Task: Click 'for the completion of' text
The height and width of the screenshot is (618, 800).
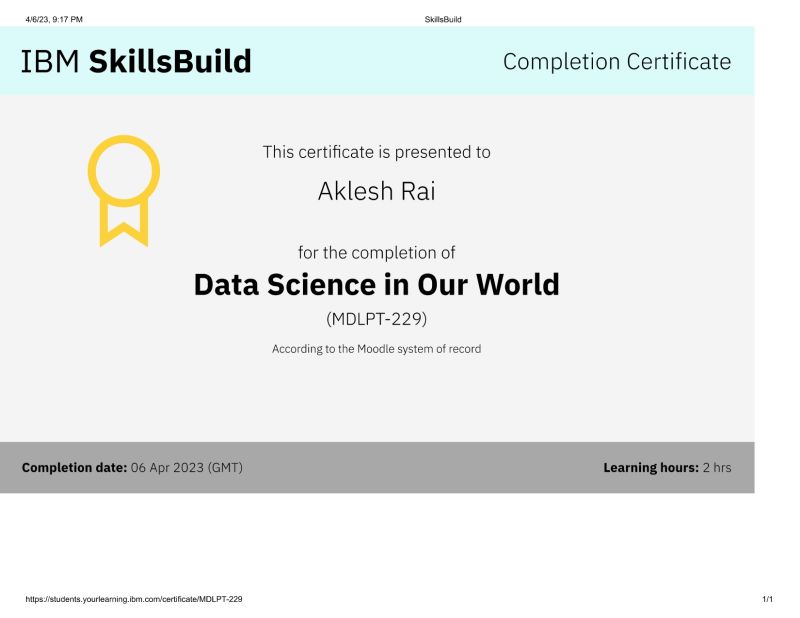Action: [377, 253]
